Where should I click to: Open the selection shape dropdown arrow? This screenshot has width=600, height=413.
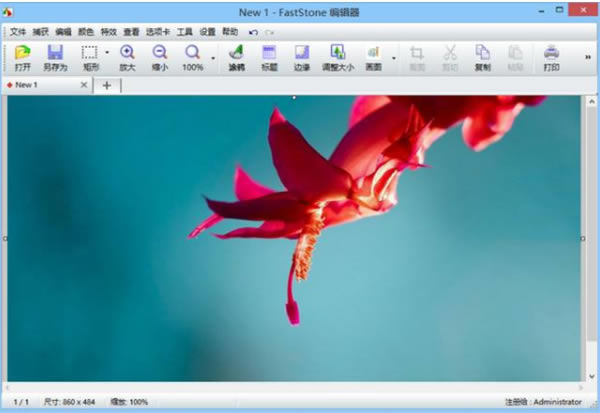pos(107,53)
